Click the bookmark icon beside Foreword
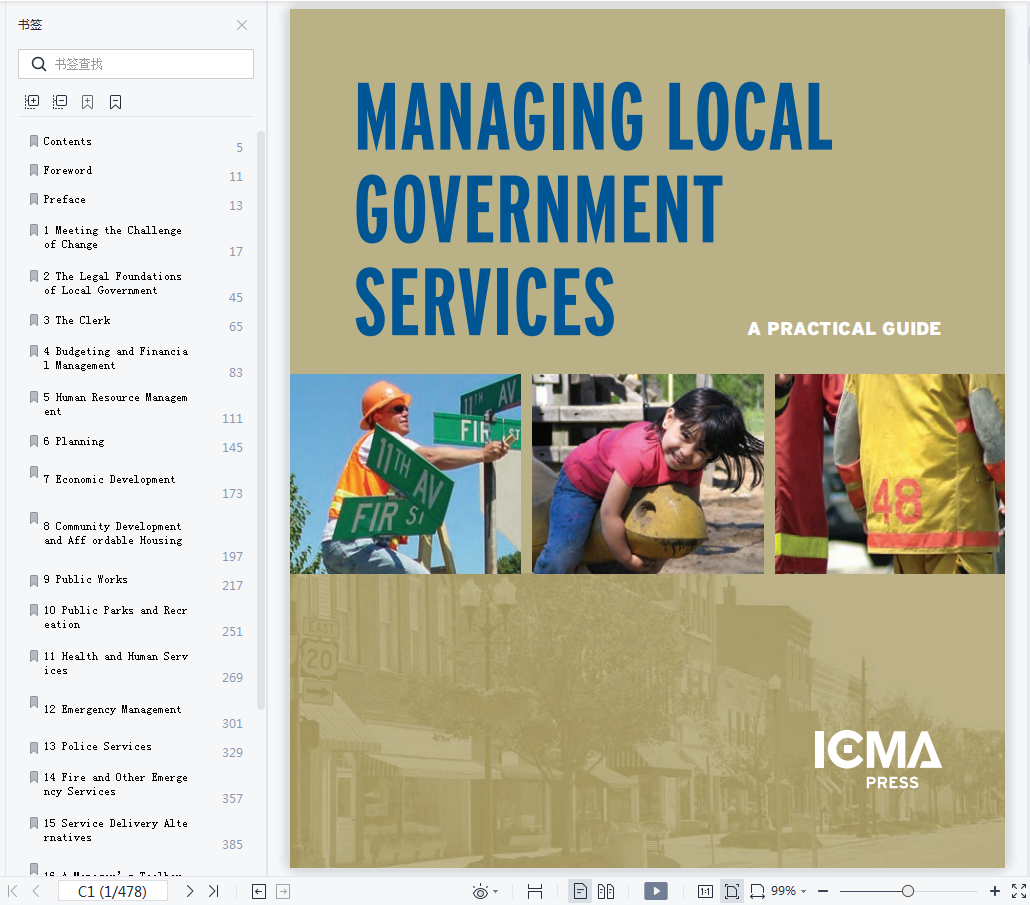The height and width of the screenshot is (905, 1030). (x=34, y=170)
